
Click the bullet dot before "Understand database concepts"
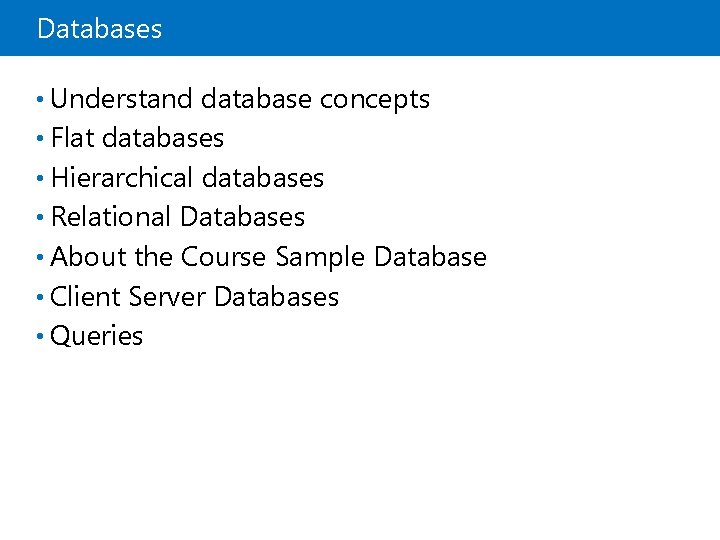click(x=38, y=100)
